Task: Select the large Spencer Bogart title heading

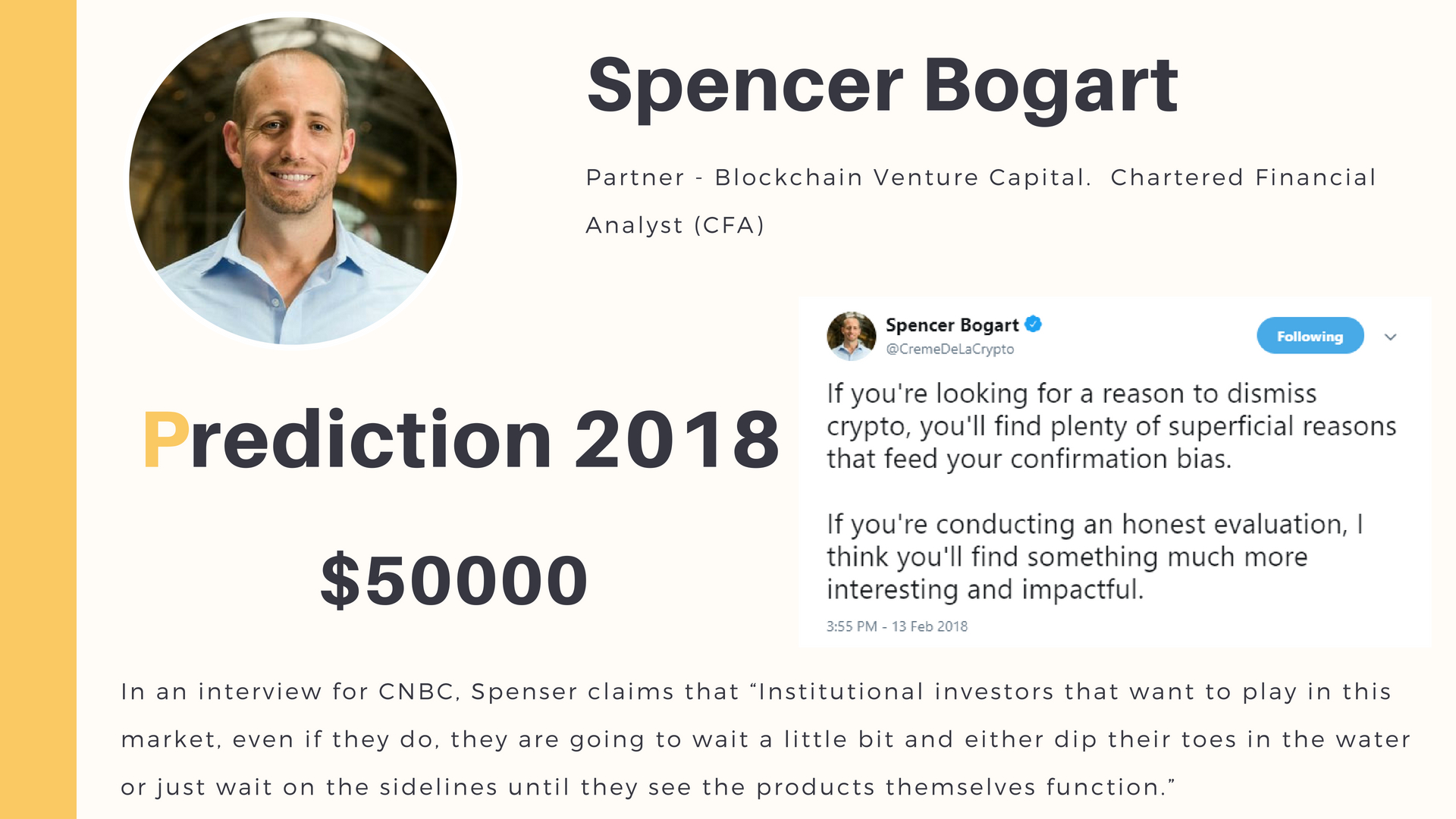Action: [882, 86]
